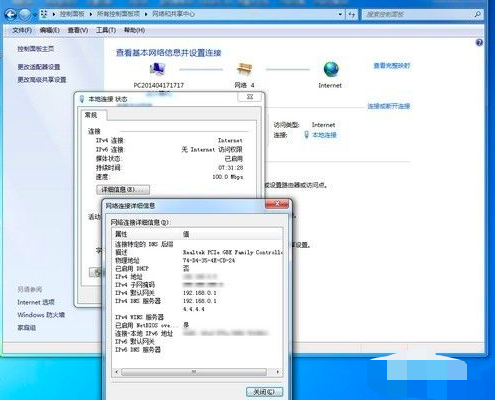This screenshot has width=495, height=400.
Task: Expand the arrow after 控制面板 breadcrumb
Action: [x=91, y=14]
